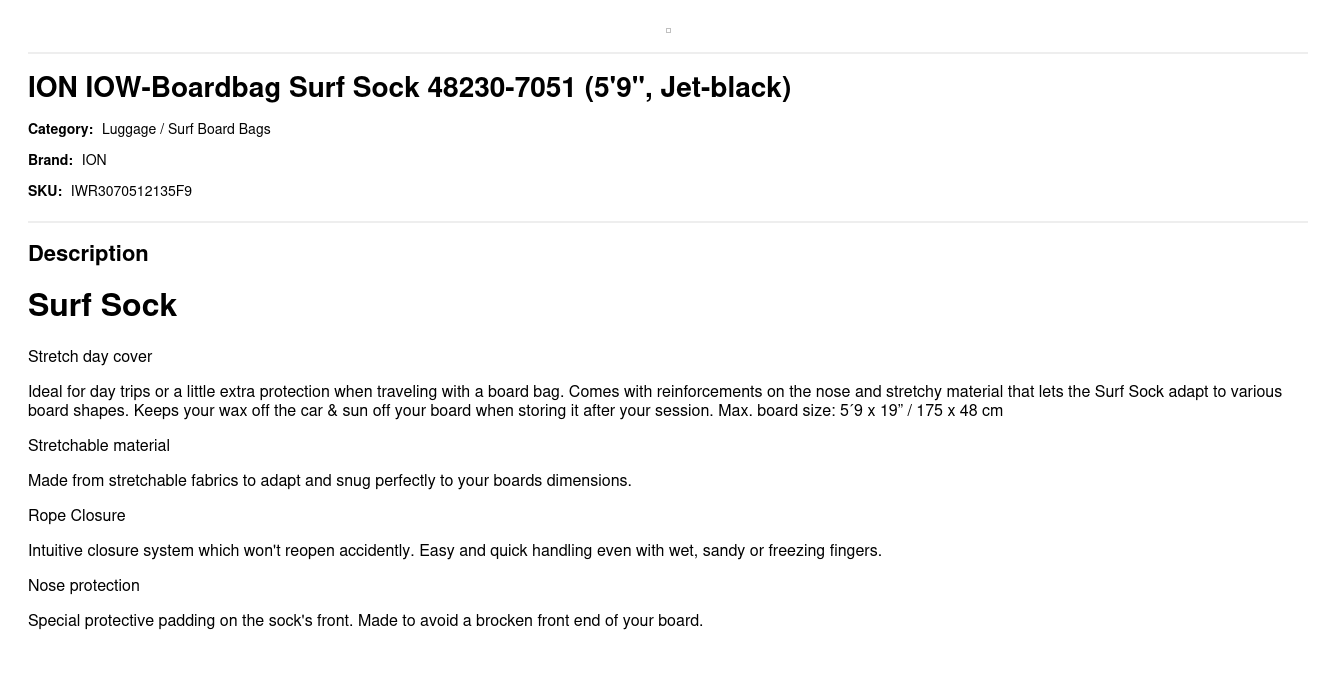This screenshot has width=1328, height=676.
Task: Click the SKU label
Action: [45, 191]
